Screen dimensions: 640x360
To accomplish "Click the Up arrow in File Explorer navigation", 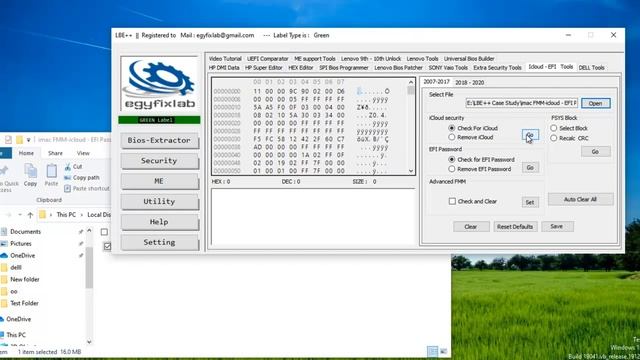I will tap(30, 215).
